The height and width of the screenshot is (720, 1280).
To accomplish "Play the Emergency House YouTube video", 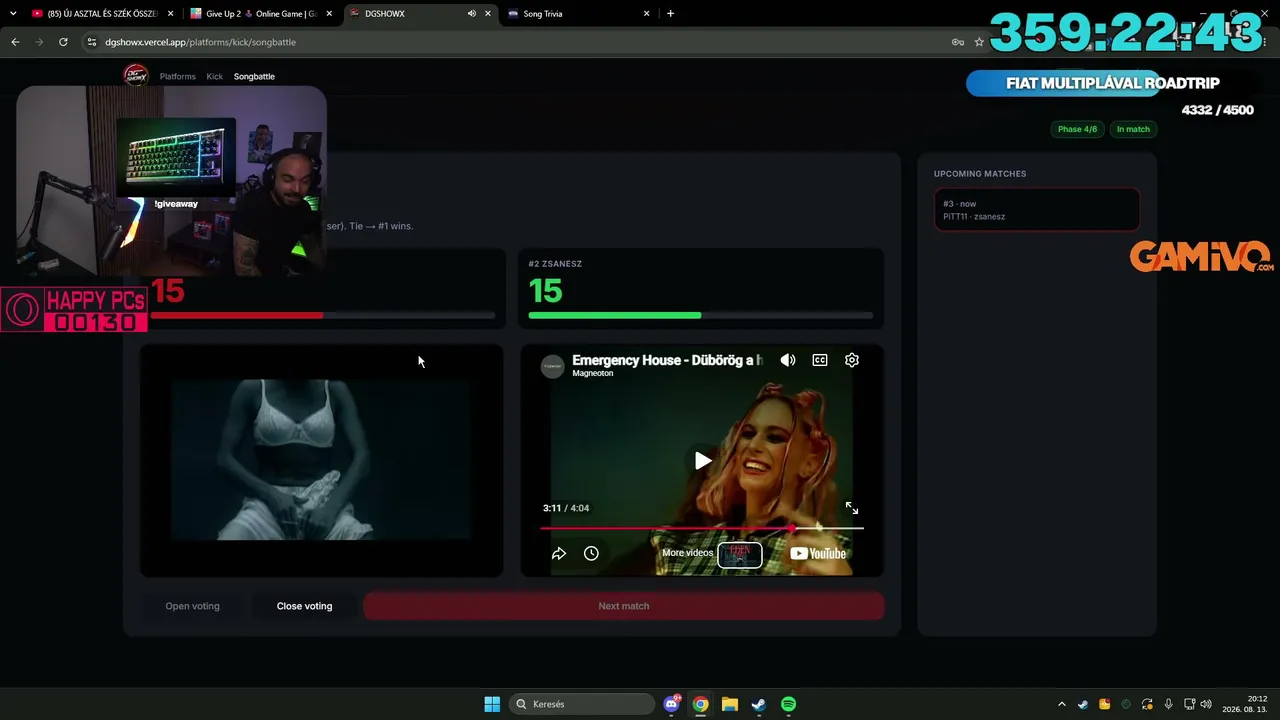I will click(703, 460).
